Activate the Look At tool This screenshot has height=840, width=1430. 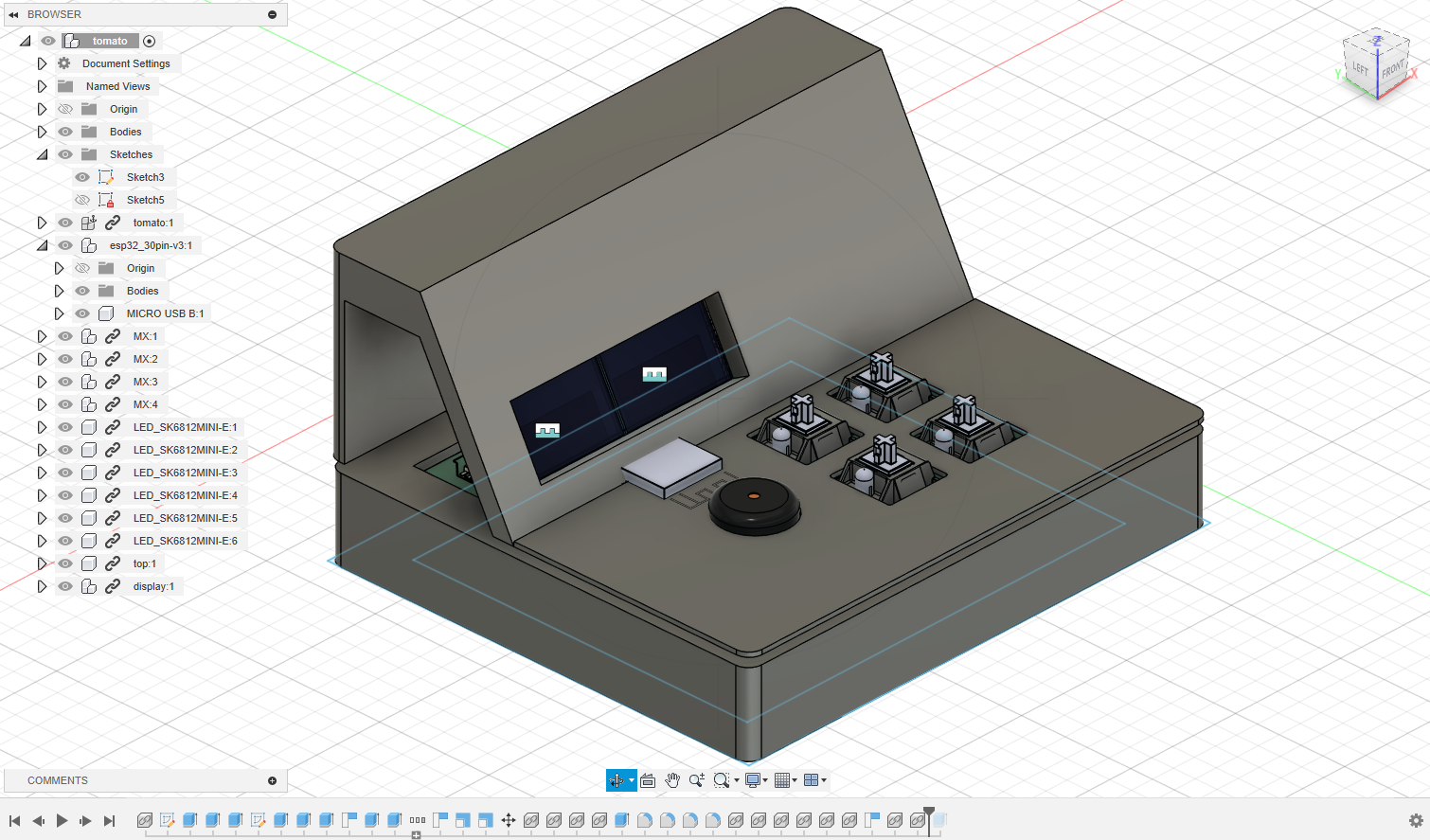pos(647,780)
